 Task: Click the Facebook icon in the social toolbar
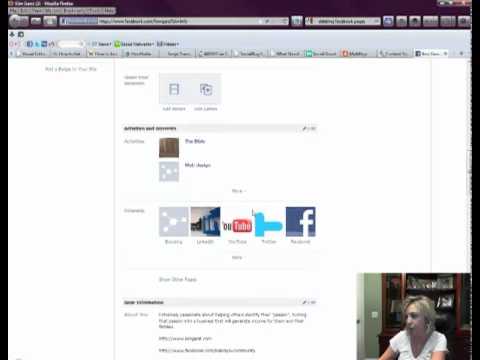[29, 44]
